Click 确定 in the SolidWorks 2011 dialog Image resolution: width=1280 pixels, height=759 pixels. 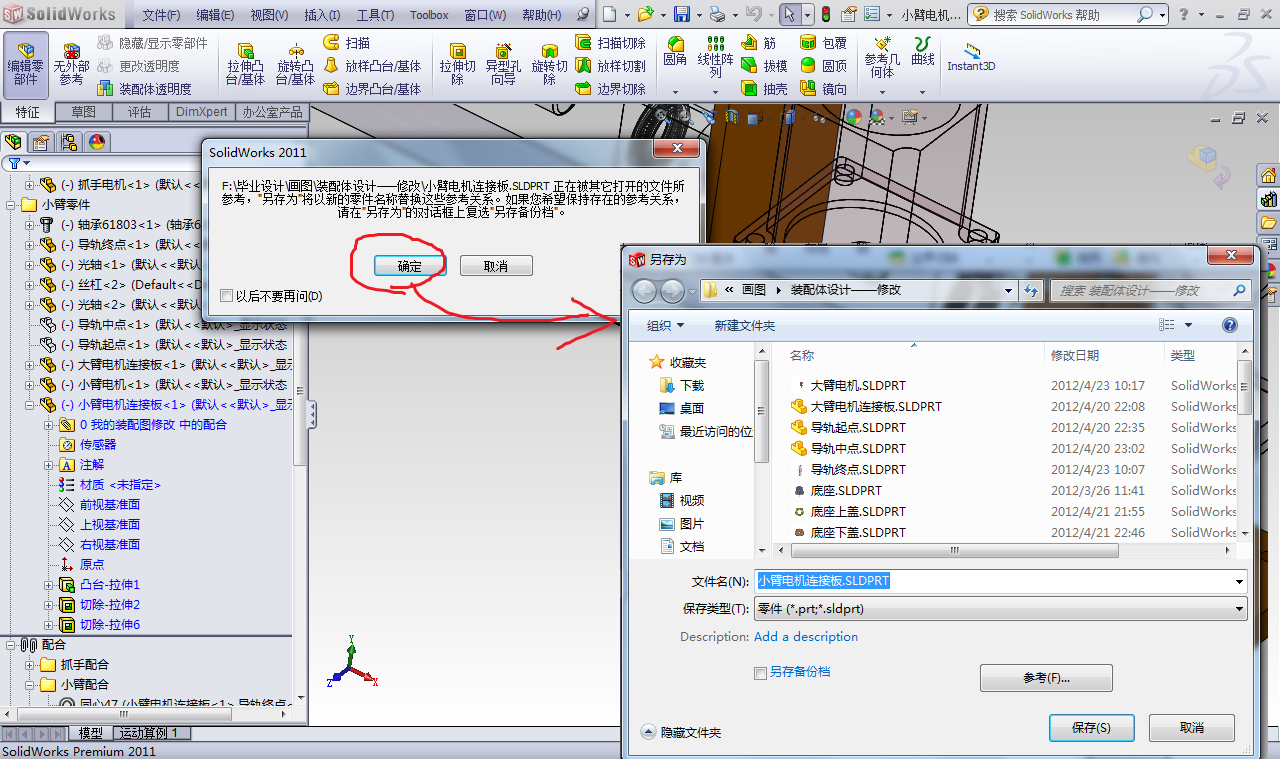410,266
